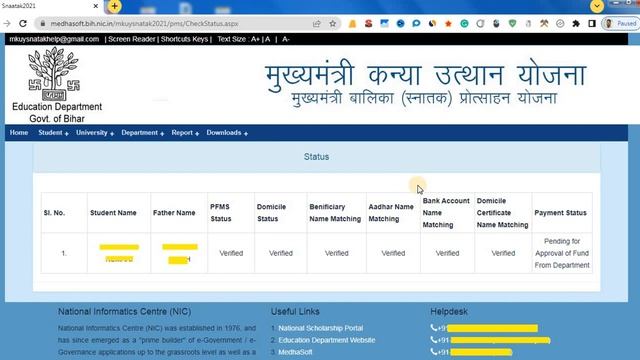
Task: Open Education Department Website link
Action: pos(327,340)
